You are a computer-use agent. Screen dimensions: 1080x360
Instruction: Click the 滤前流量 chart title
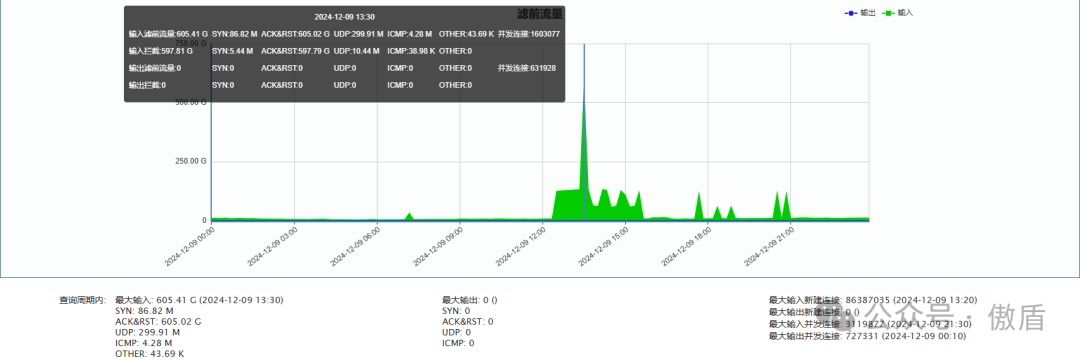point(540,14)
